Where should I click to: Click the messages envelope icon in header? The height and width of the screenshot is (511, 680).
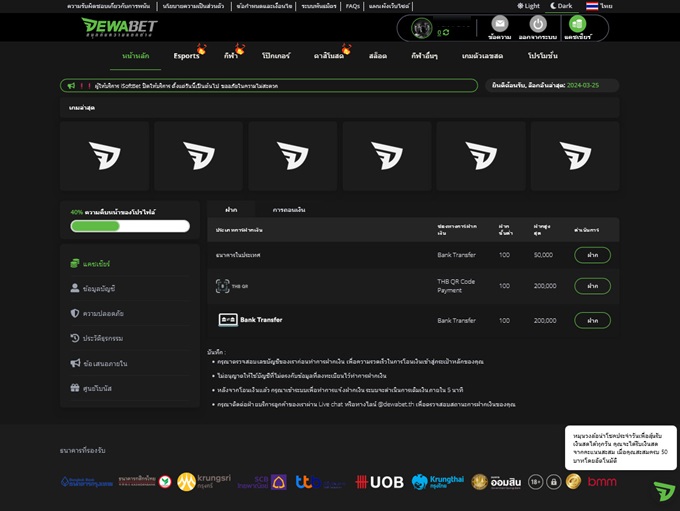click(x=500, y=24)
